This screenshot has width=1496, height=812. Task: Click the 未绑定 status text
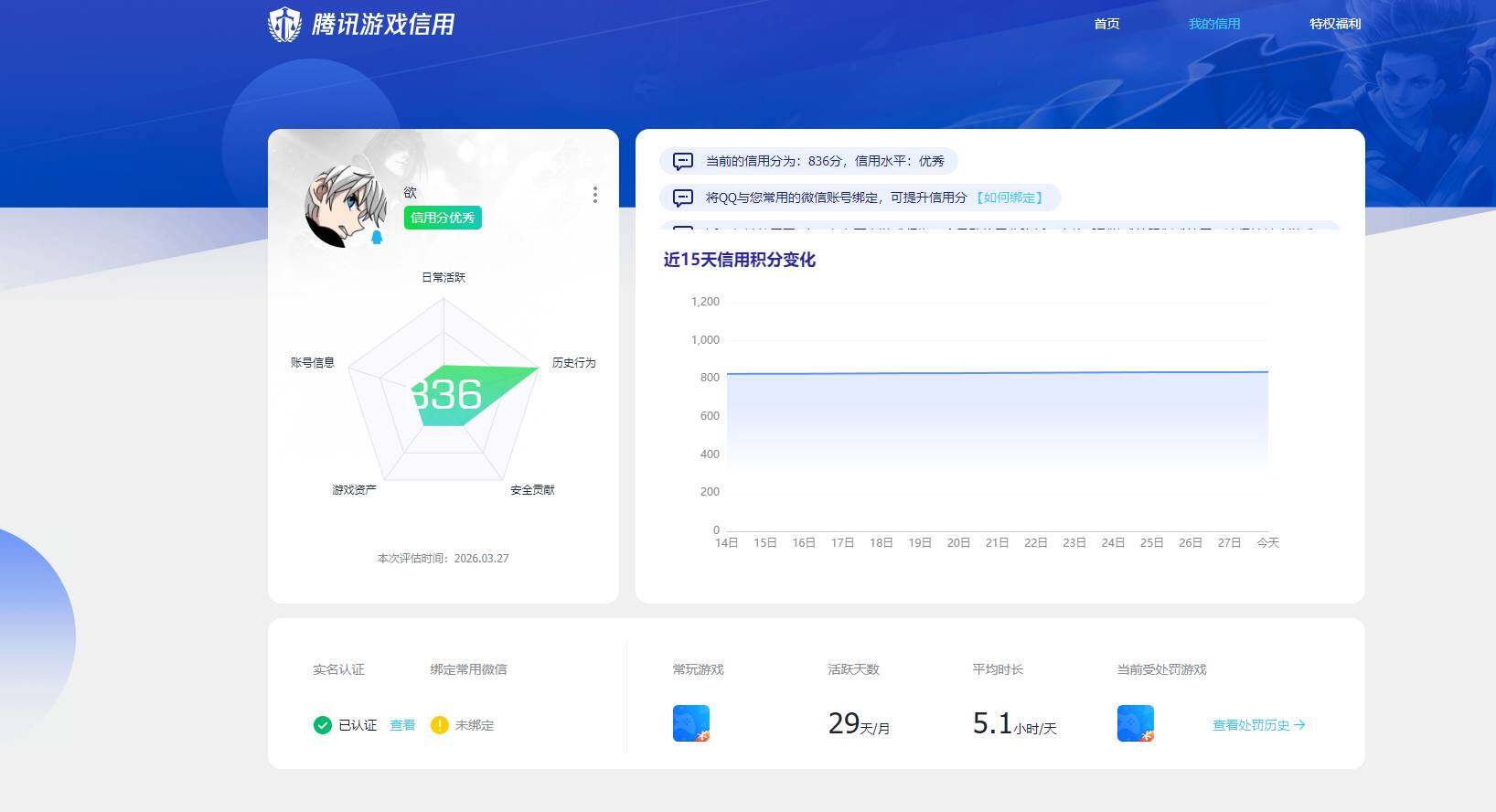[475, 725]
